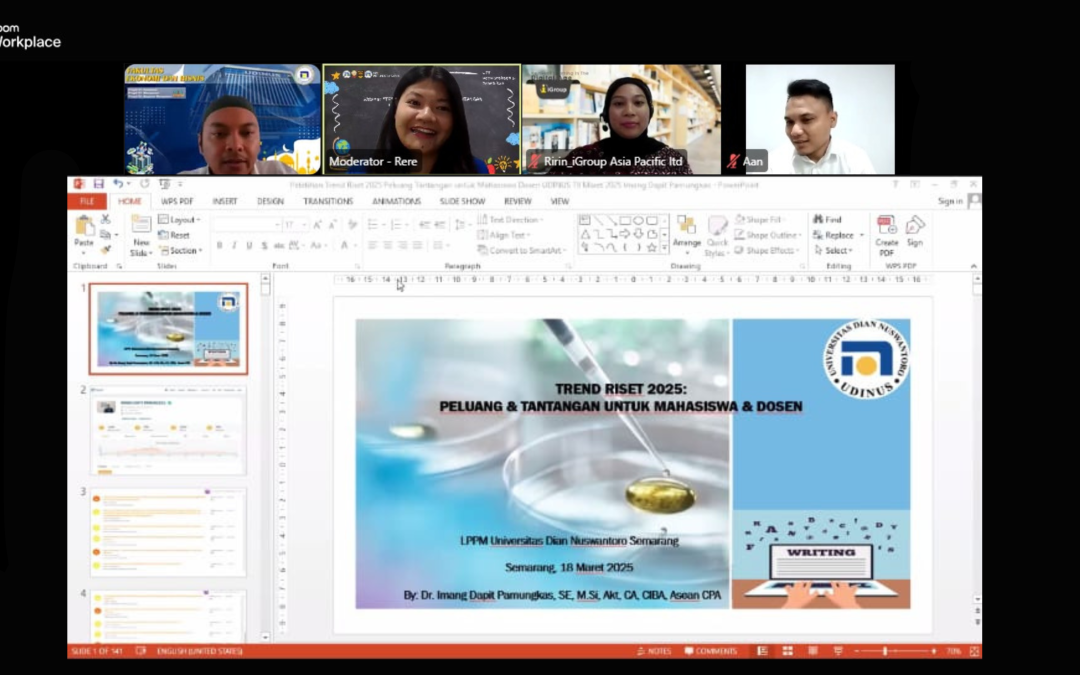Open the ANIMATIONS ribbon tab

[x=396, y=201]
